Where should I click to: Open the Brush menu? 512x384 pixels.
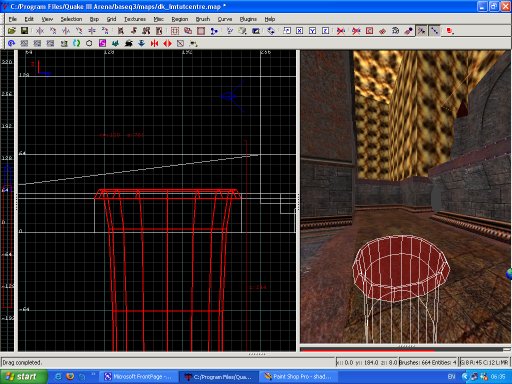203,19
